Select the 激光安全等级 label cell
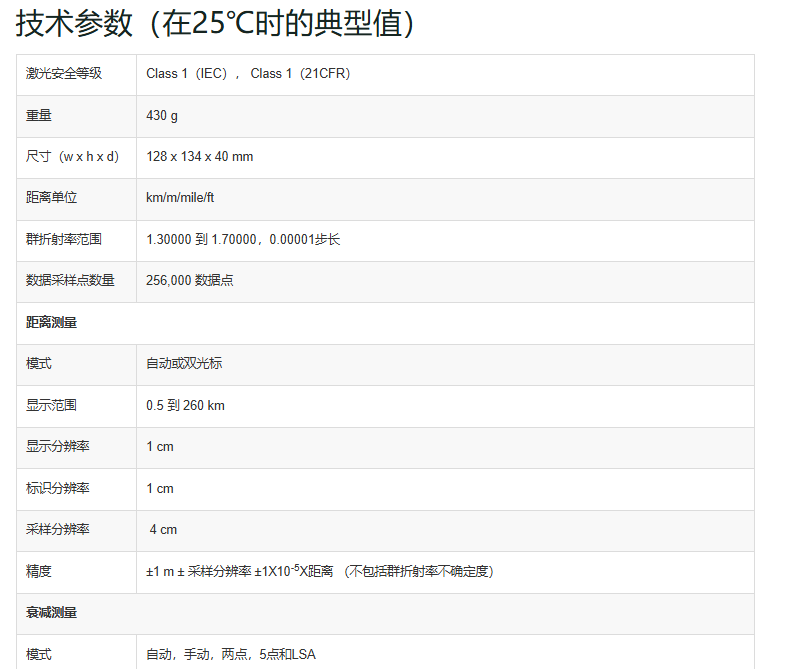The height and width of the screenshot is (669, 793). pos(76,75)
